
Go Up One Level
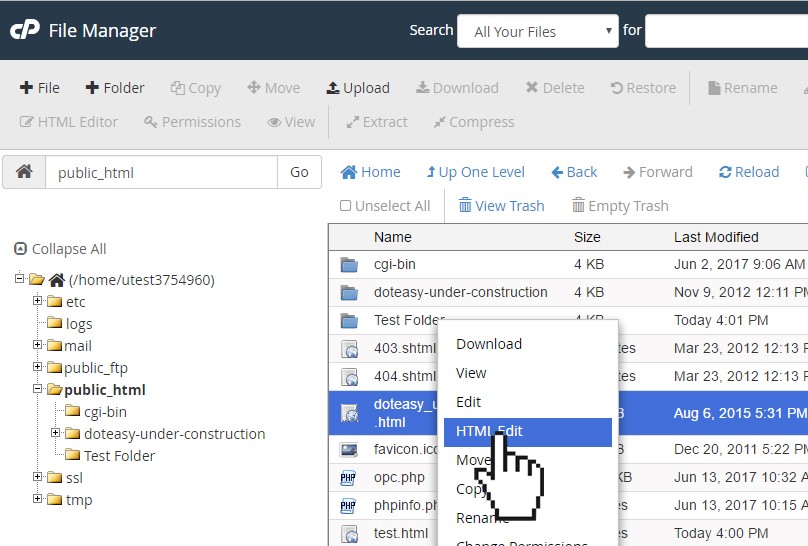[x=476, y=172]
